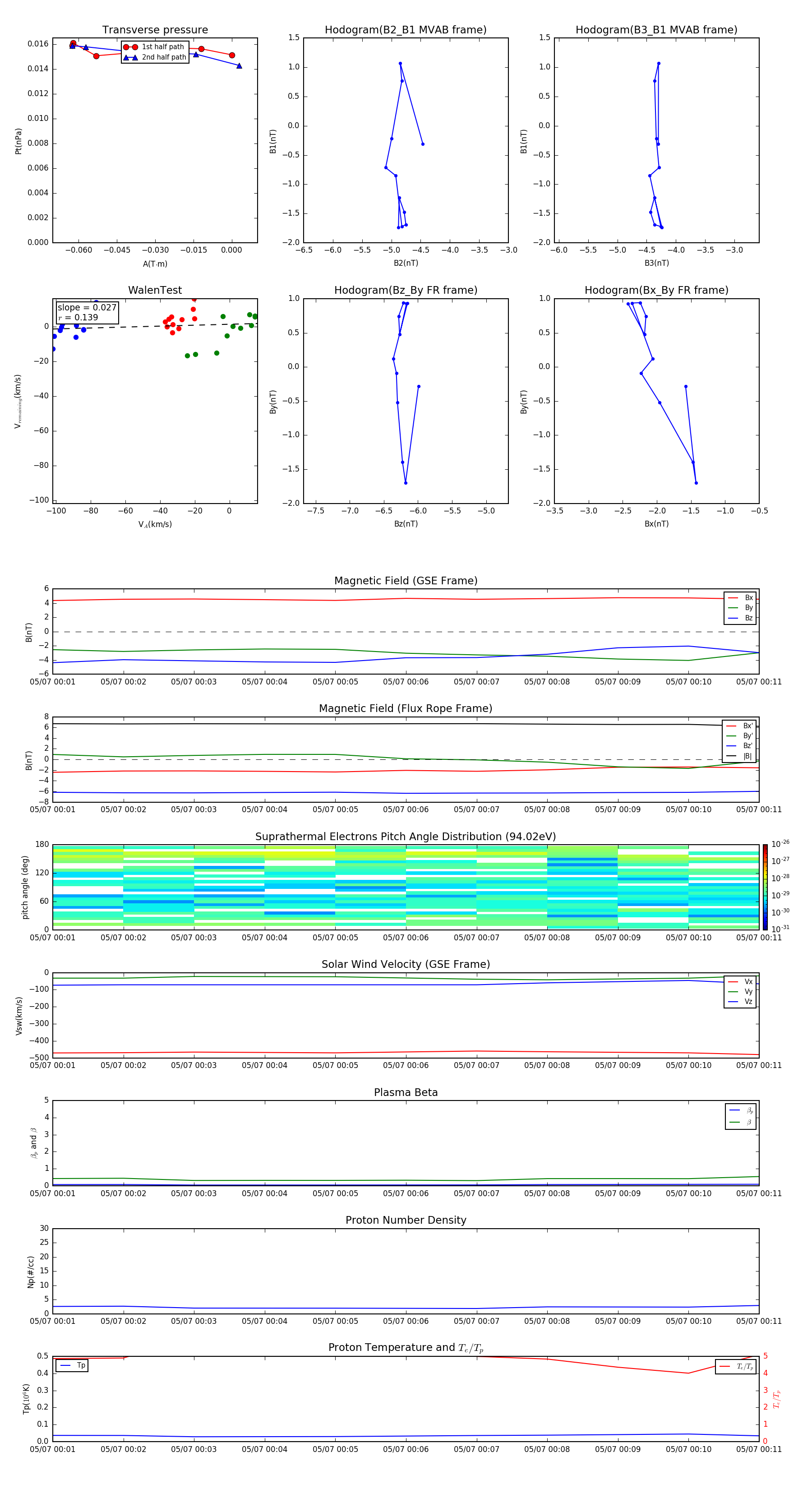Click the 'slope = 0.027' annotation

point(87,308)
